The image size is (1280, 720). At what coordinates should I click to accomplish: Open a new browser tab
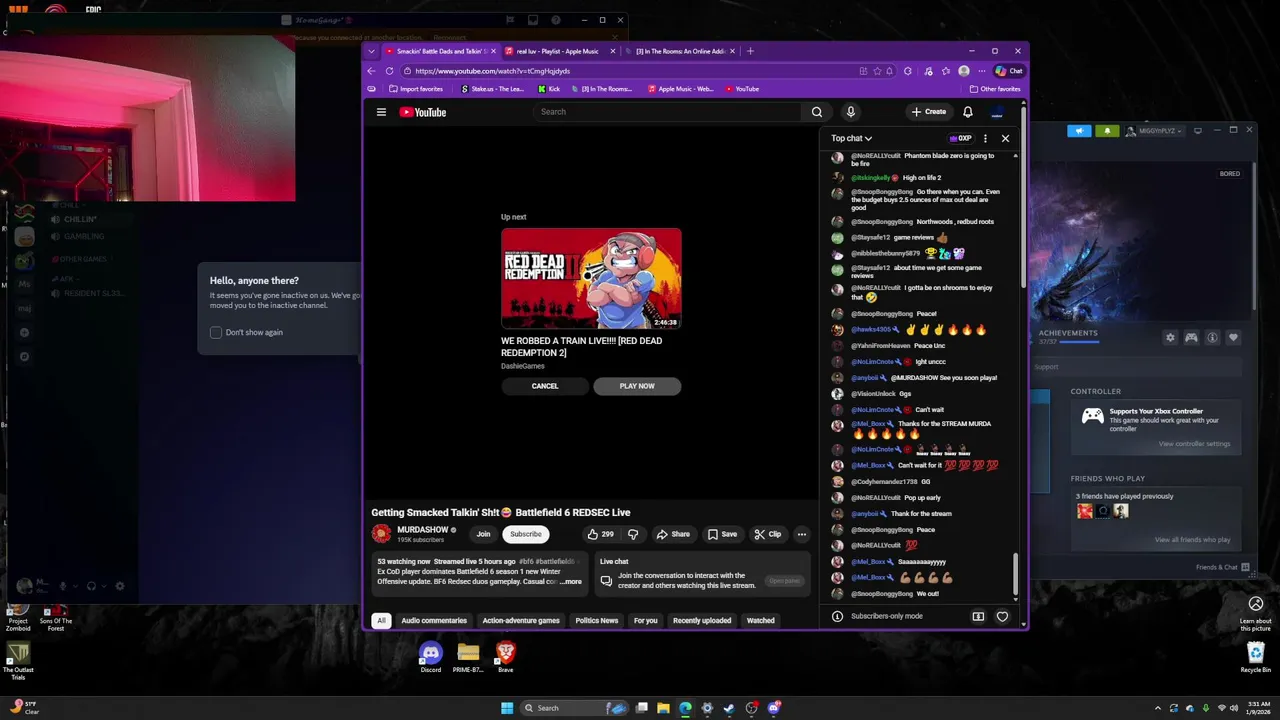[x=750, y=51]
